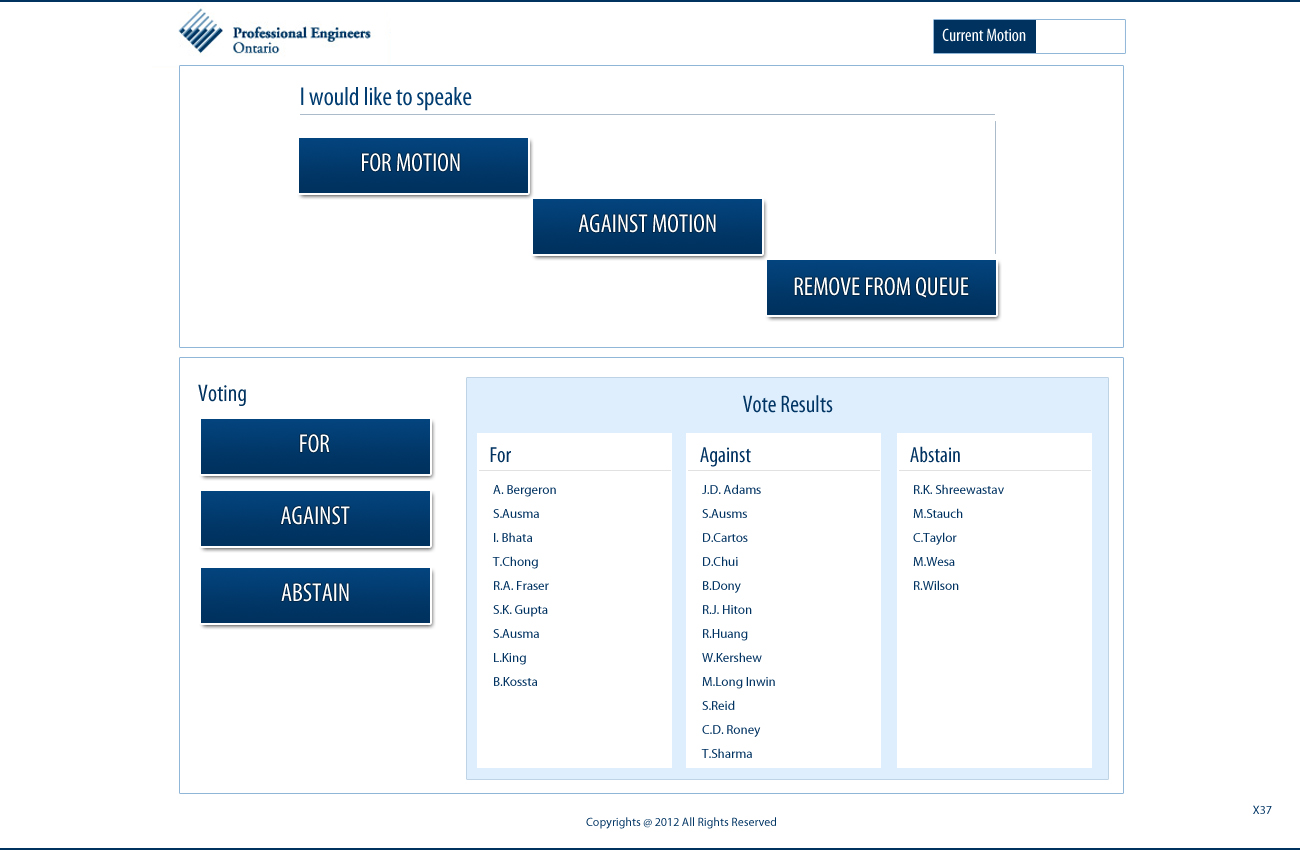Click the copyright 2012 footer text
The height and width of the screenshot is (850, 1300).
(x=681, y=822)
